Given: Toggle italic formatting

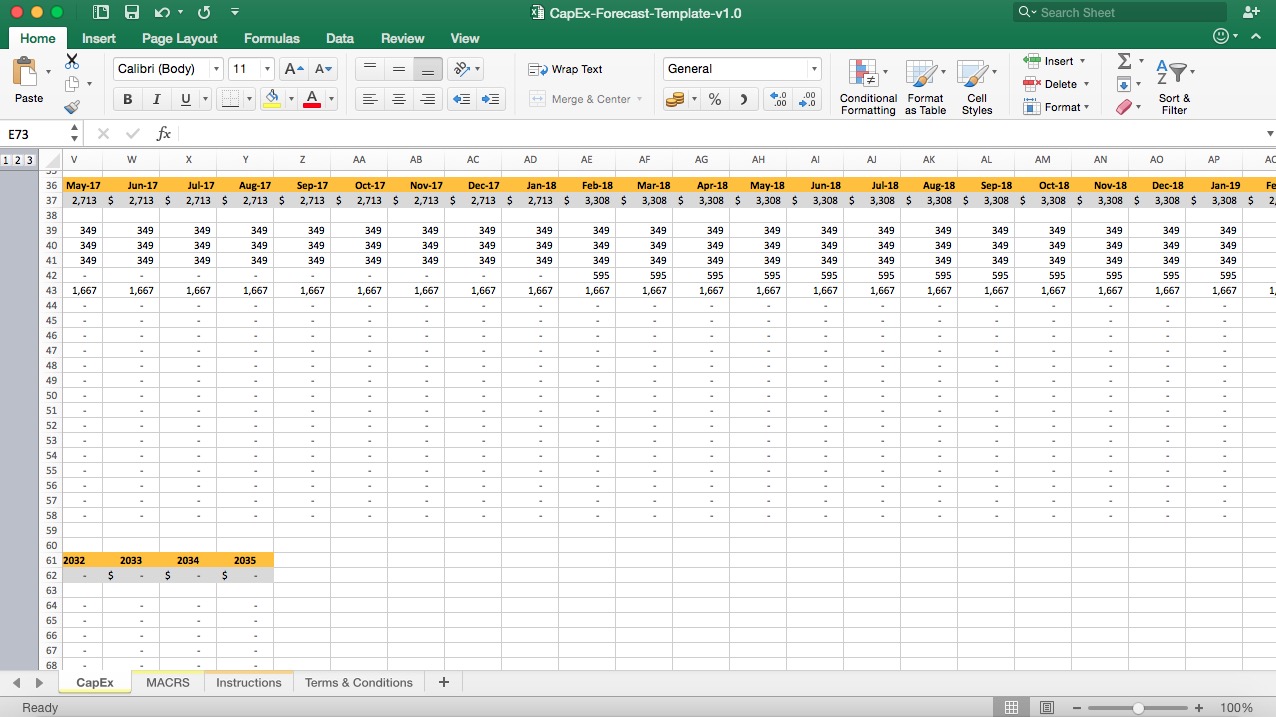Looking at the screenshot, I should pyautogui.click(x=154, y=99).
